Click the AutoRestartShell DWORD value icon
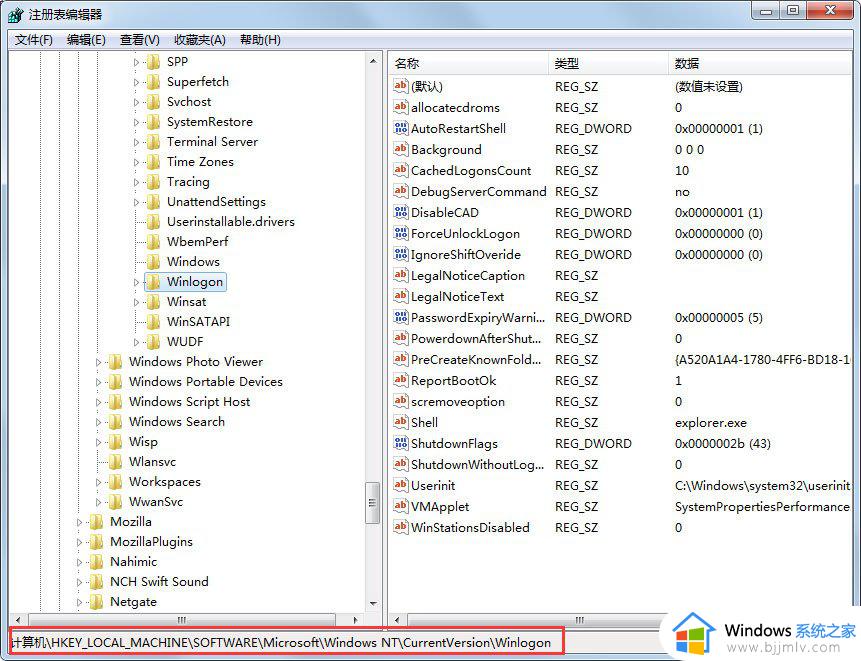 pos(401,128)
